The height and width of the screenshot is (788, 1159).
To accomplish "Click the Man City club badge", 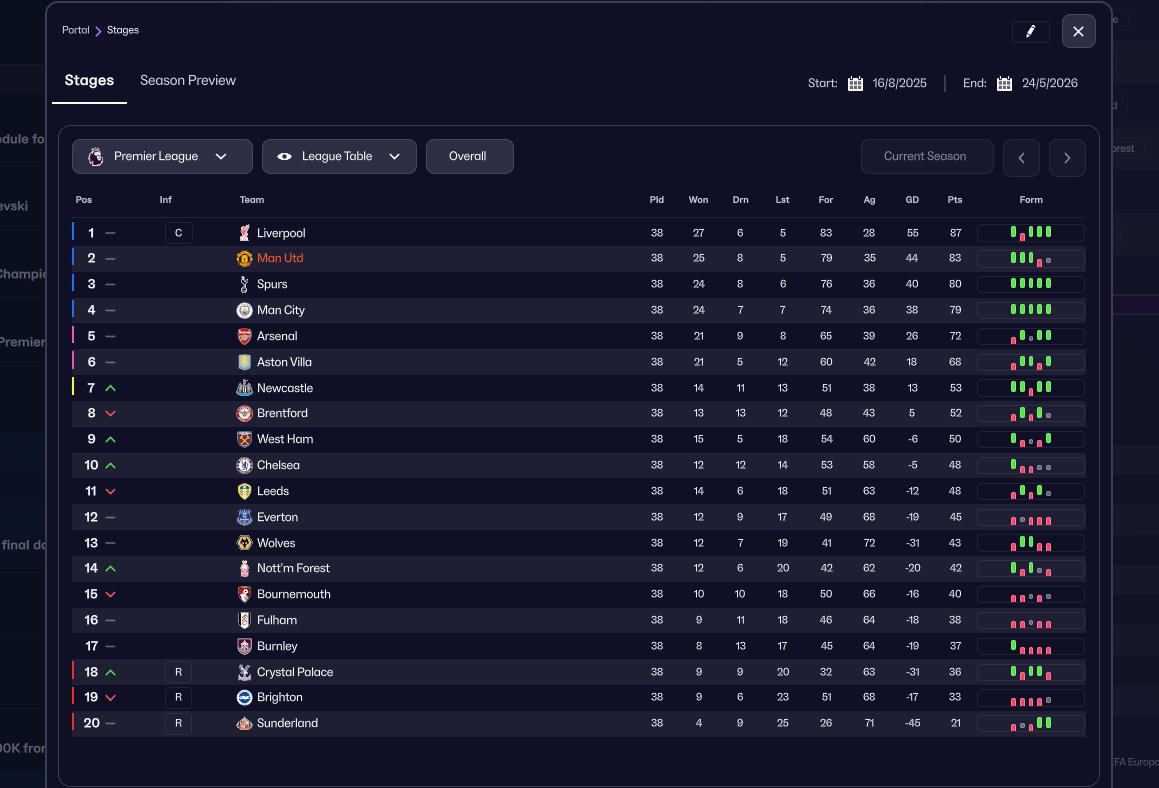I will pyautogui.click(x=244, y=310).
